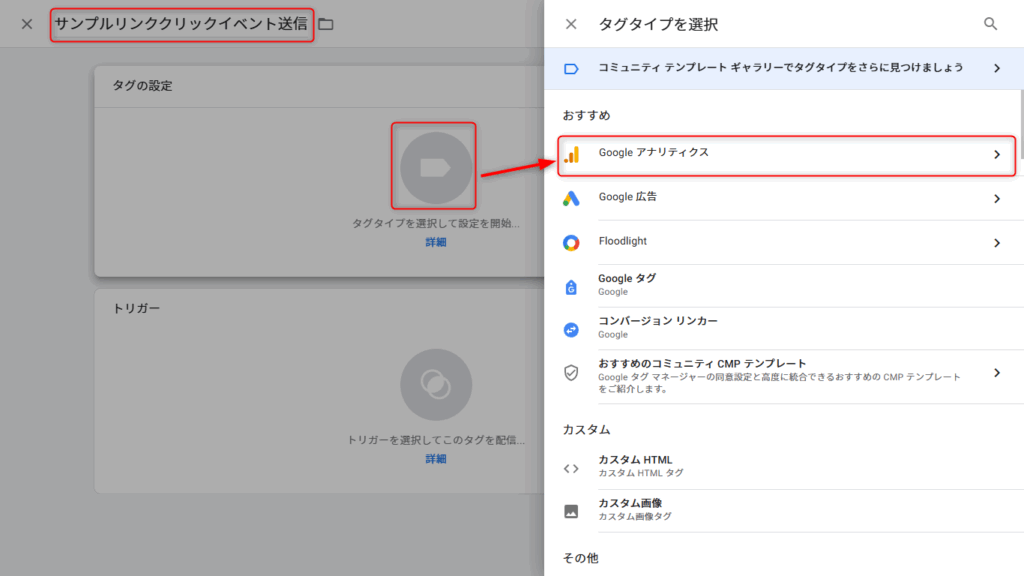Open the Community Template Gallery banner

point(784,68)
